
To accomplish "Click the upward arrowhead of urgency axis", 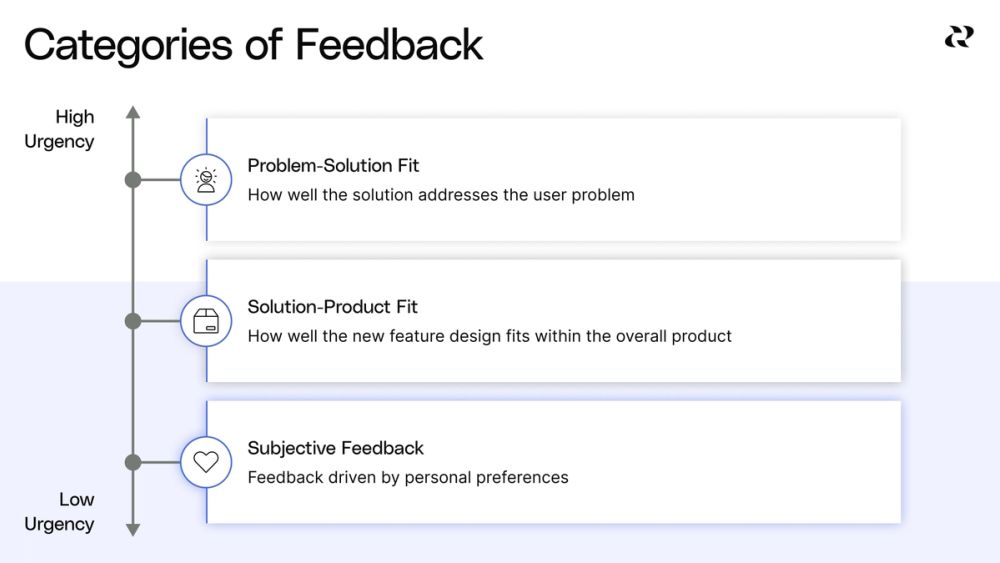I will click(133, 111).
